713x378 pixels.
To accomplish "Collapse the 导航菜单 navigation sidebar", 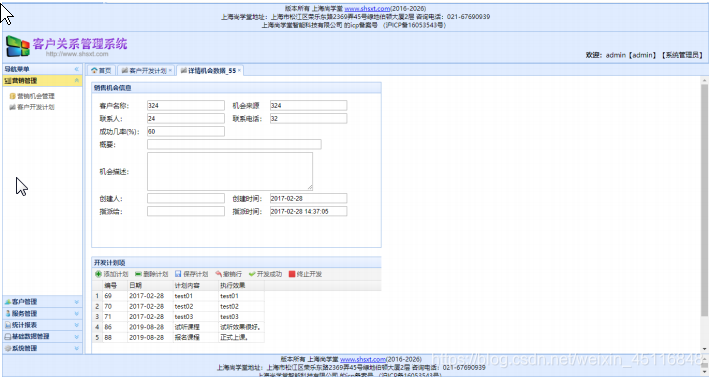I will 76,69.
